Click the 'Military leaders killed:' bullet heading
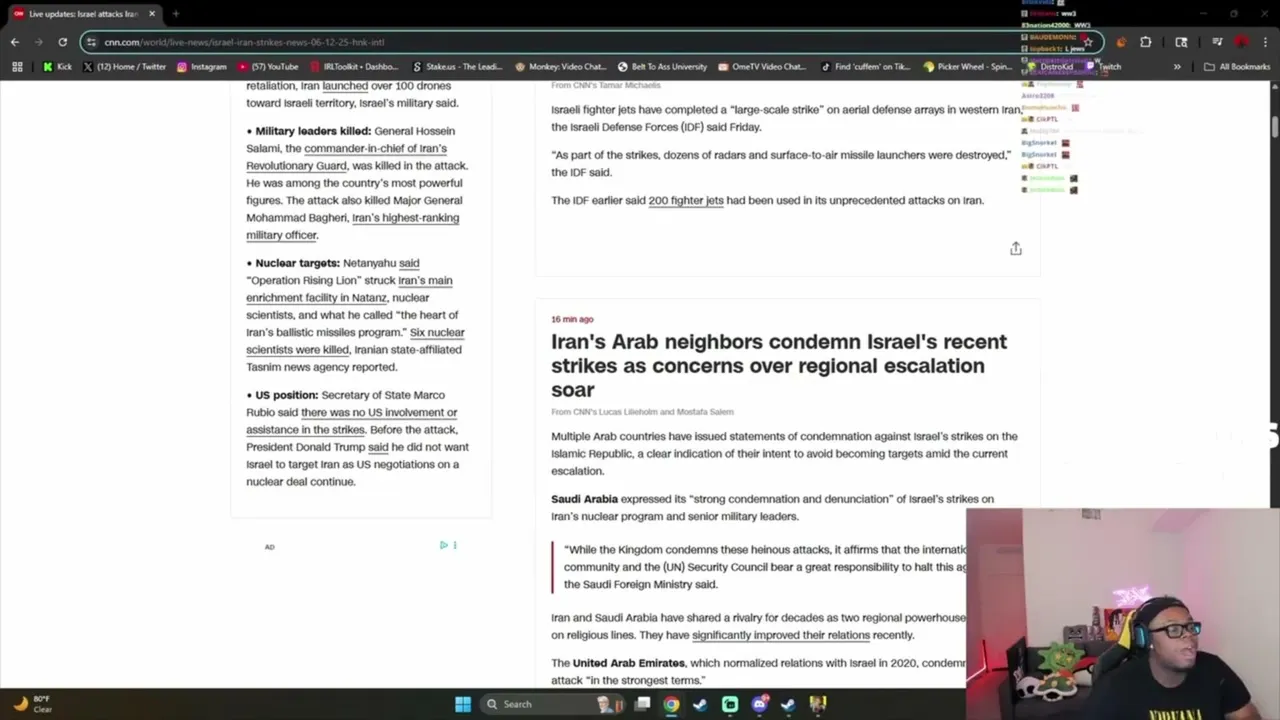This screenshot has height=720, width=1280. click(x=313, y=131)
